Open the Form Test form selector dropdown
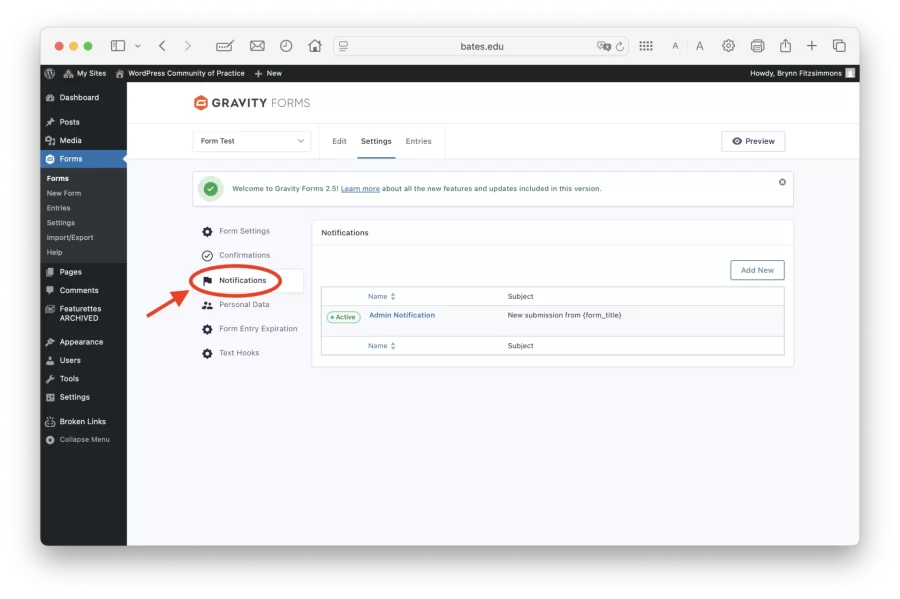The image size is (900, 599). tap(251, 141)
